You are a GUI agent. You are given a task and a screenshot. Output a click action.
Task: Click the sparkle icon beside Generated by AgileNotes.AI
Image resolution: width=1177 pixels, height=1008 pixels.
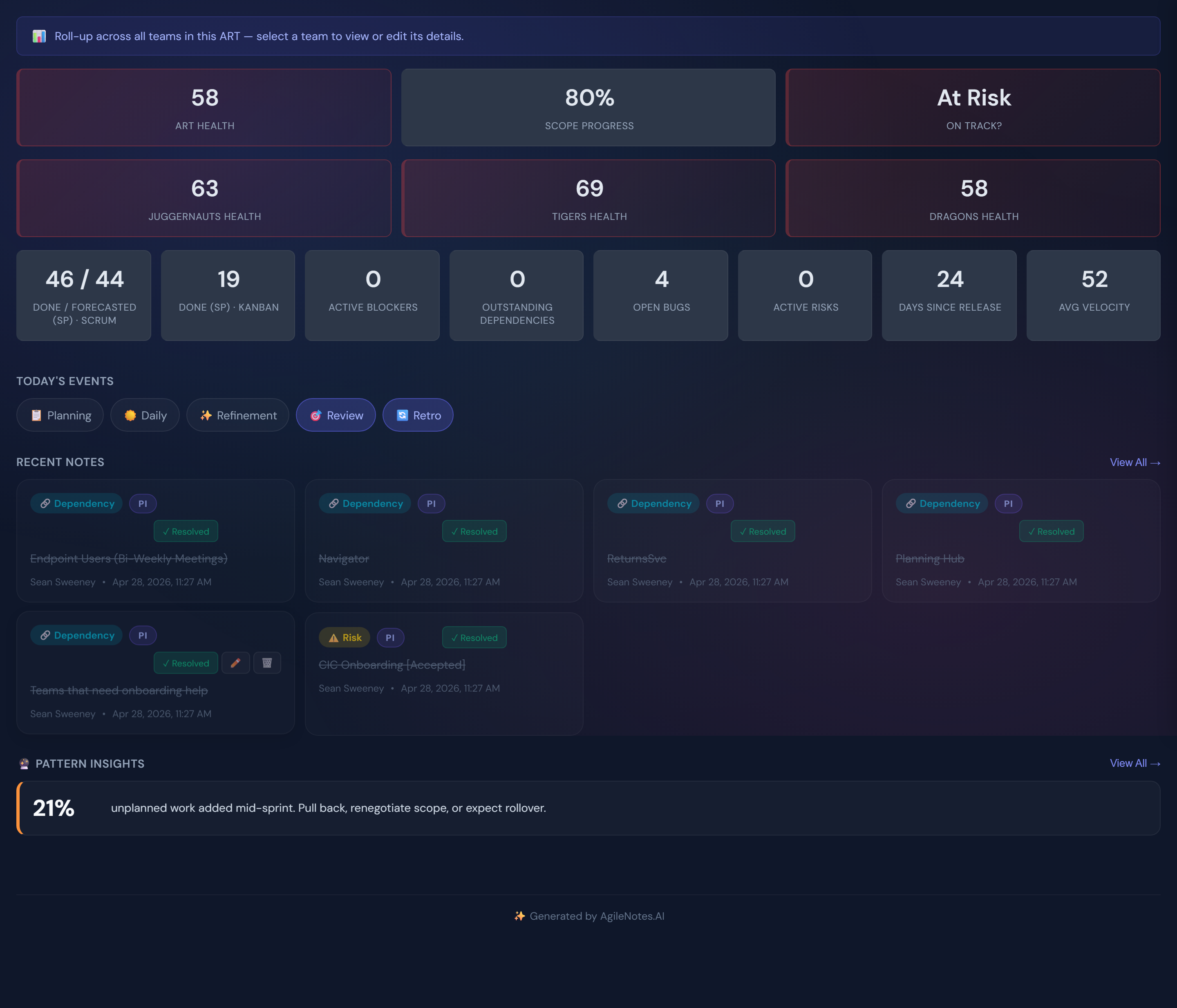click(x=519, y=916)
